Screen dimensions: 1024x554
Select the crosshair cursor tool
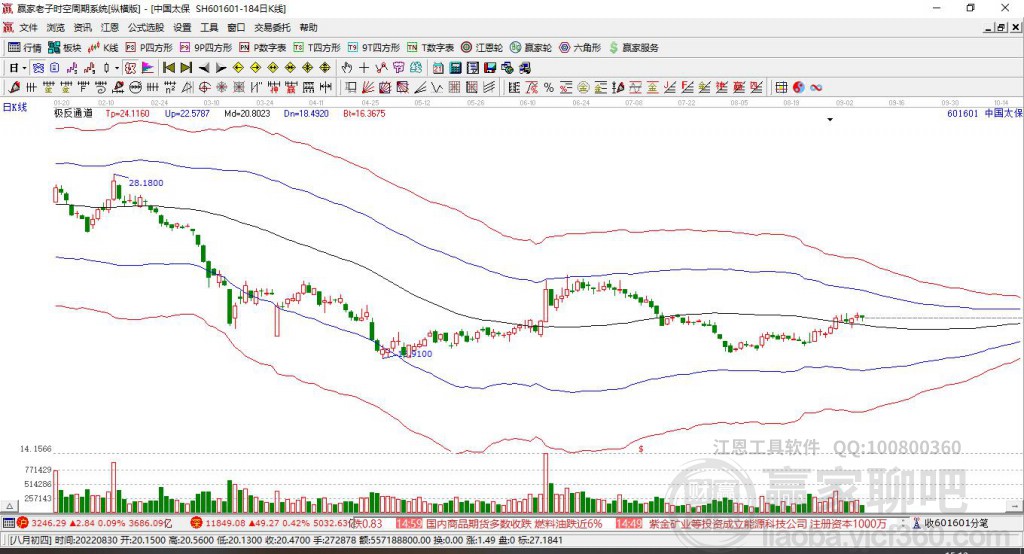tap(364, 68)
